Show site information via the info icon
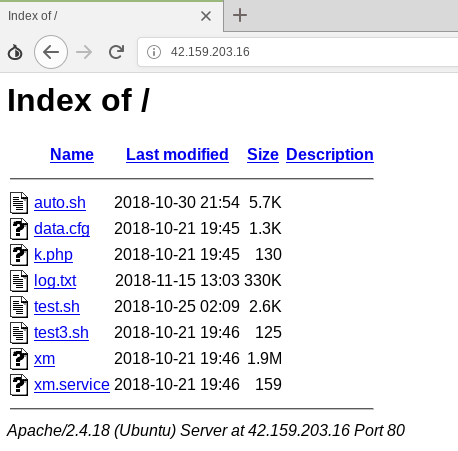458x451 pixels. coord(154,52)
